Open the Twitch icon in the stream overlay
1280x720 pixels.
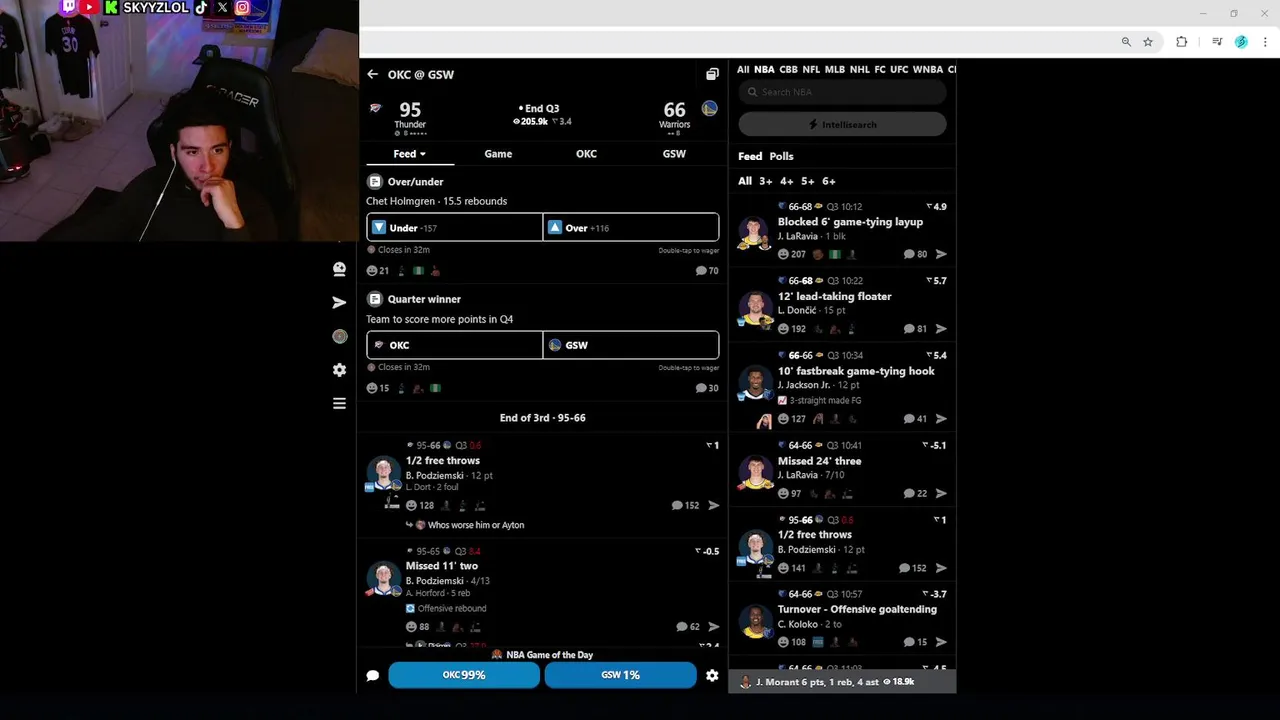[69, 7]
